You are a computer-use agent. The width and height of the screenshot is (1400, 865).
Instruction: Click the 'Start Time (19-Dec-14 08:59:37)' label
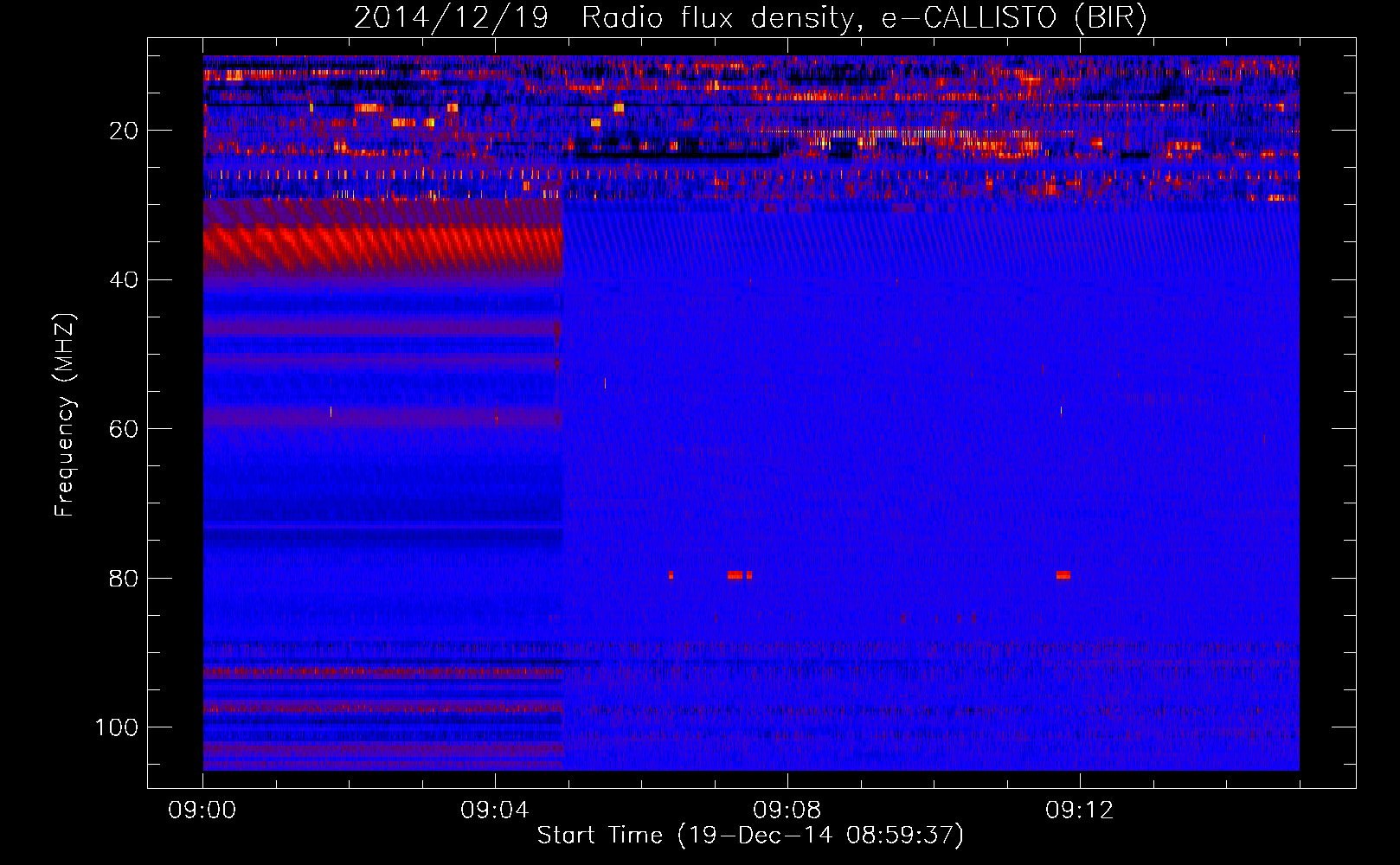click(x=750, y=836)
